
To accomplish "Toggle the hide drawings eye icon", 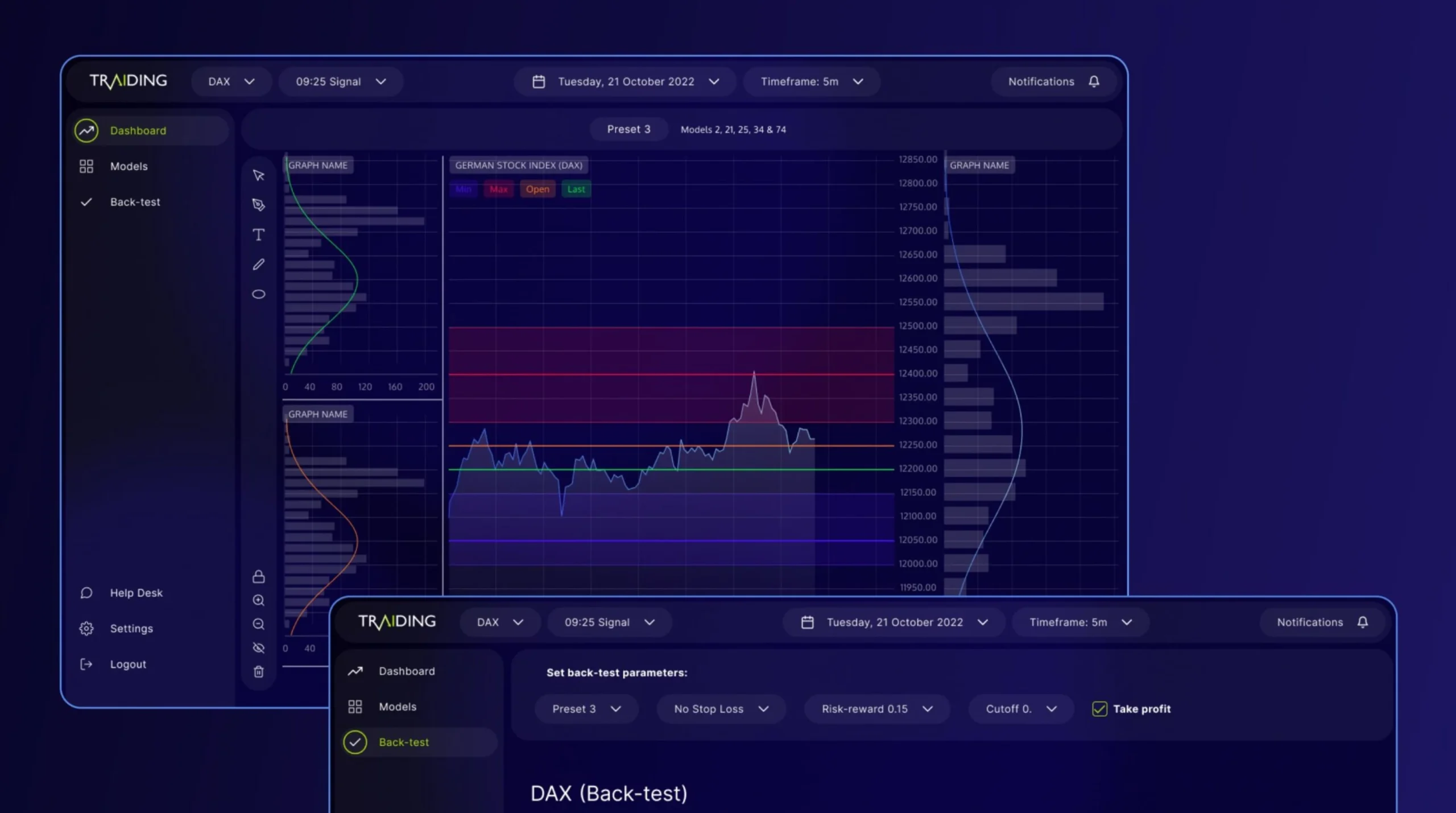I will pos(258,648).
